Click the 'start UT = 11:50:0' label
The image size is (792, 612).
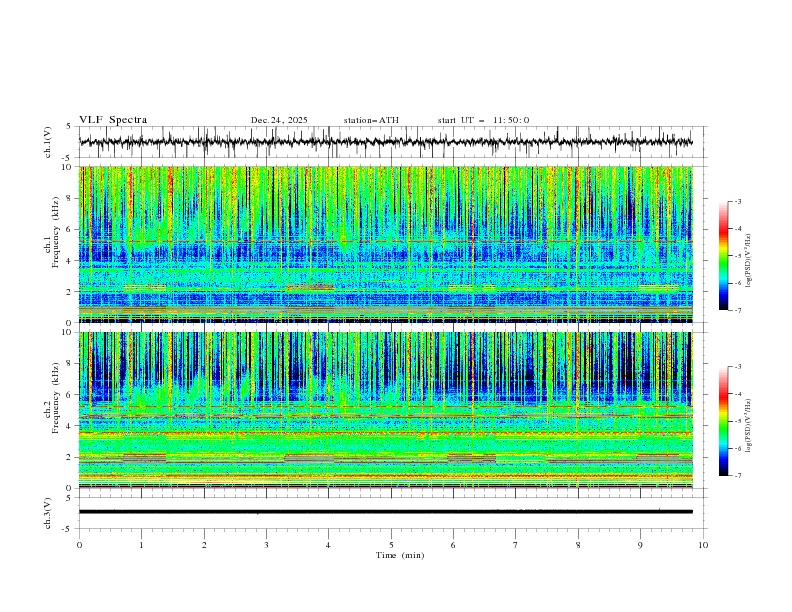483,120
